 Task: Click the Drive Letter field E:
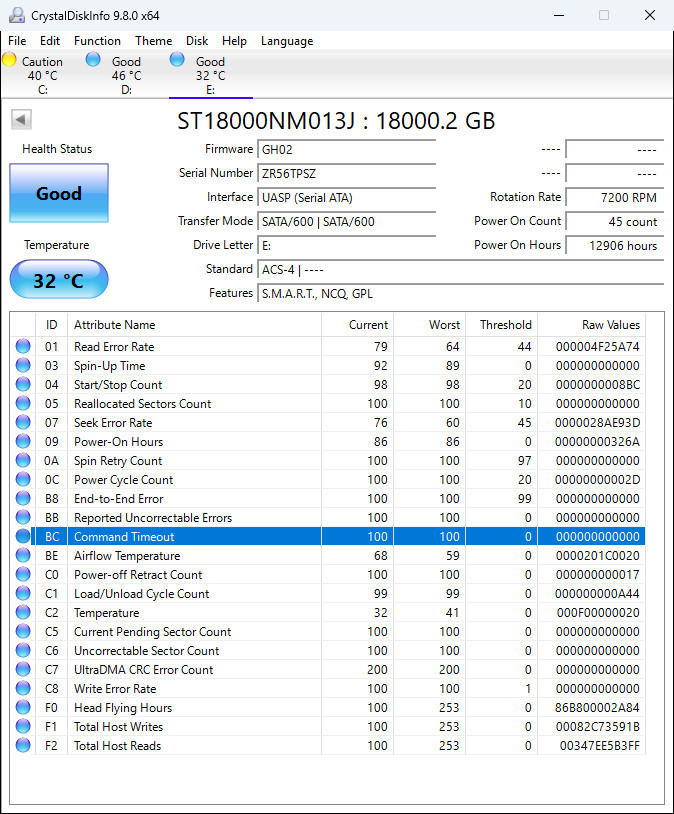click(346, 246)
